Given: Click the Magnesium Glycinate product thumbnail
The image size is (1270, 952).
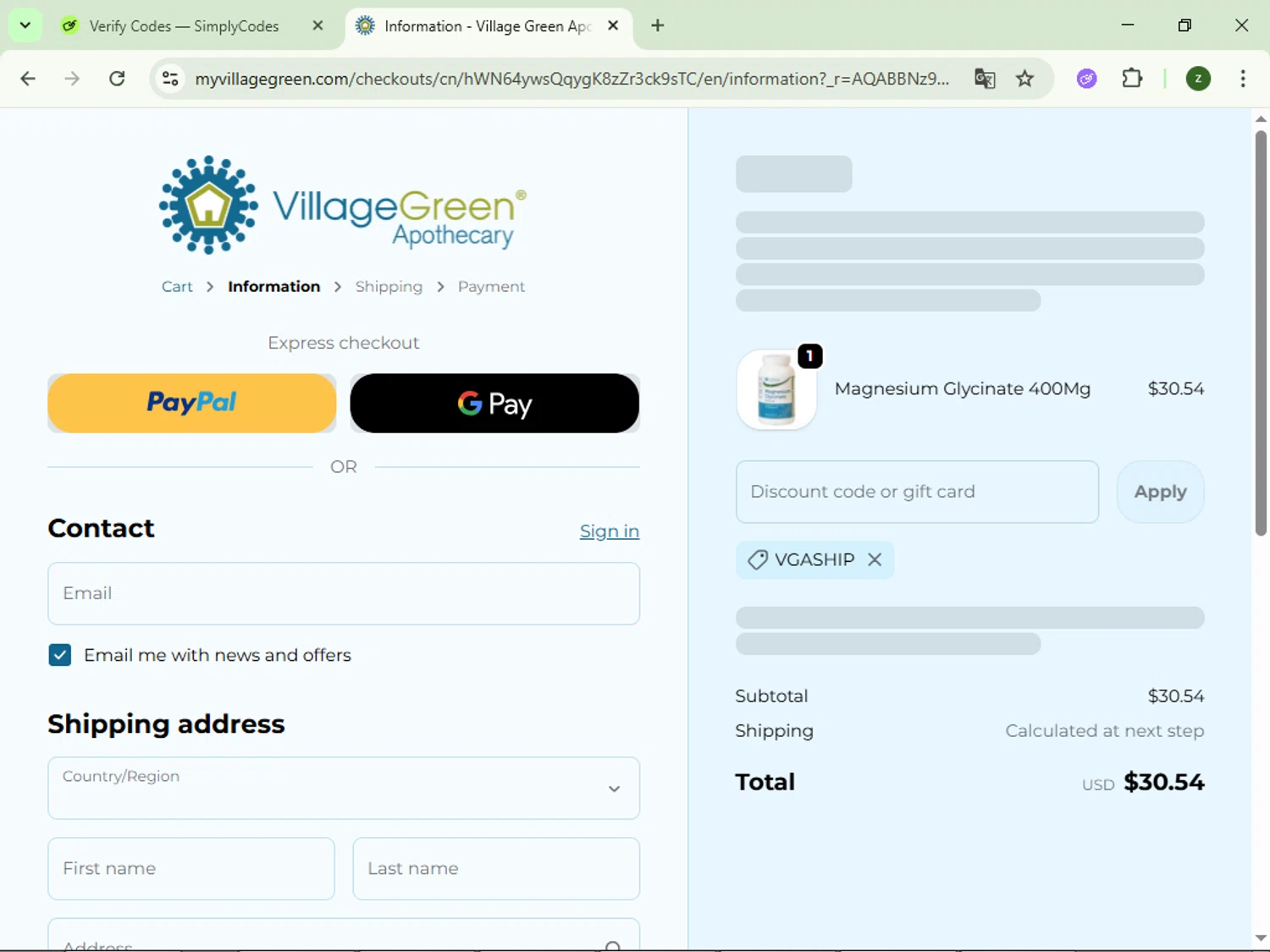Looking at the screenshot, I should (776, 389).
